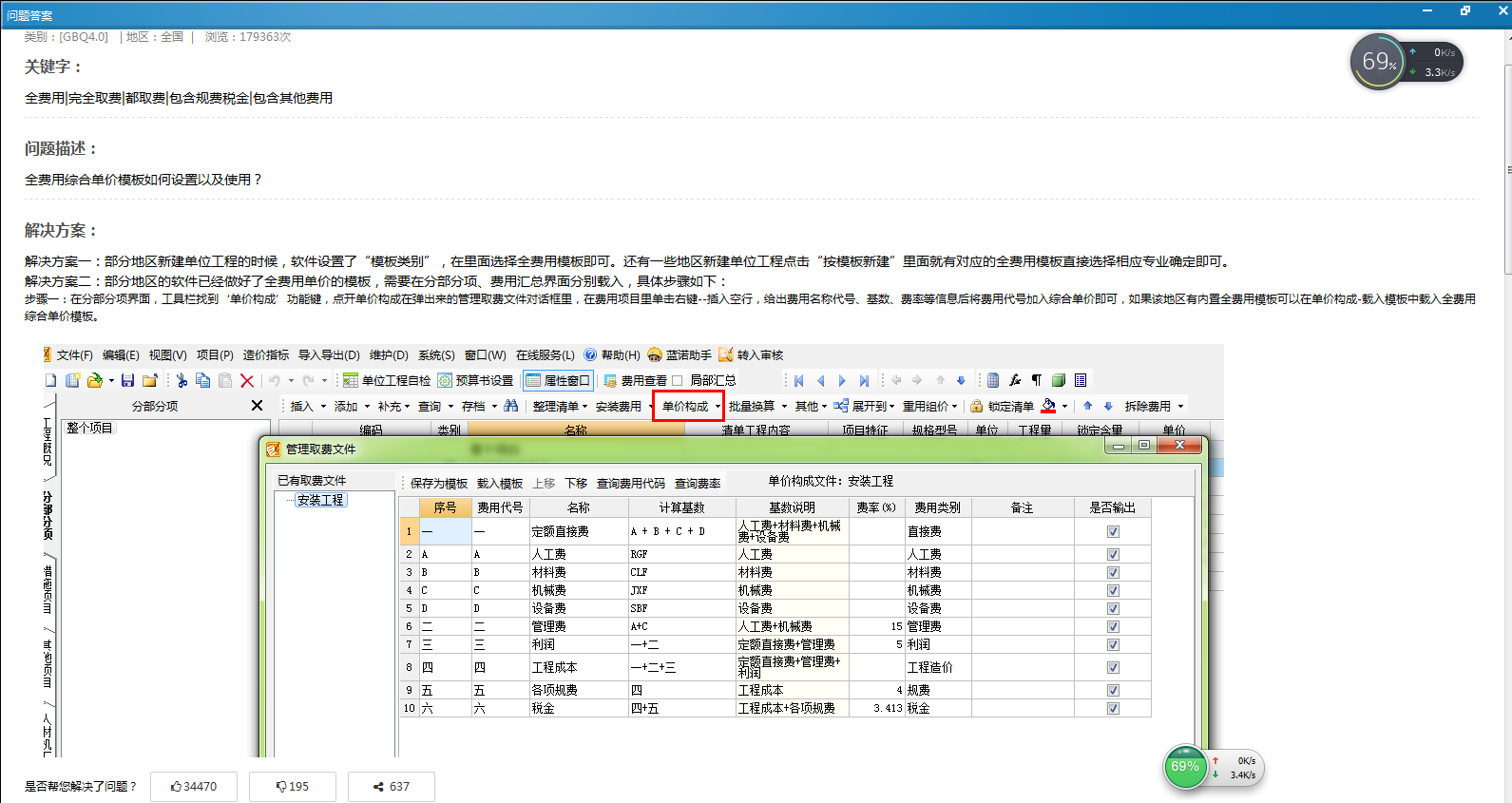The width and height of the screenshot is (1512, 803).
Task: Uncheck 是否输出 for 税金 row
Action: 1113,708
